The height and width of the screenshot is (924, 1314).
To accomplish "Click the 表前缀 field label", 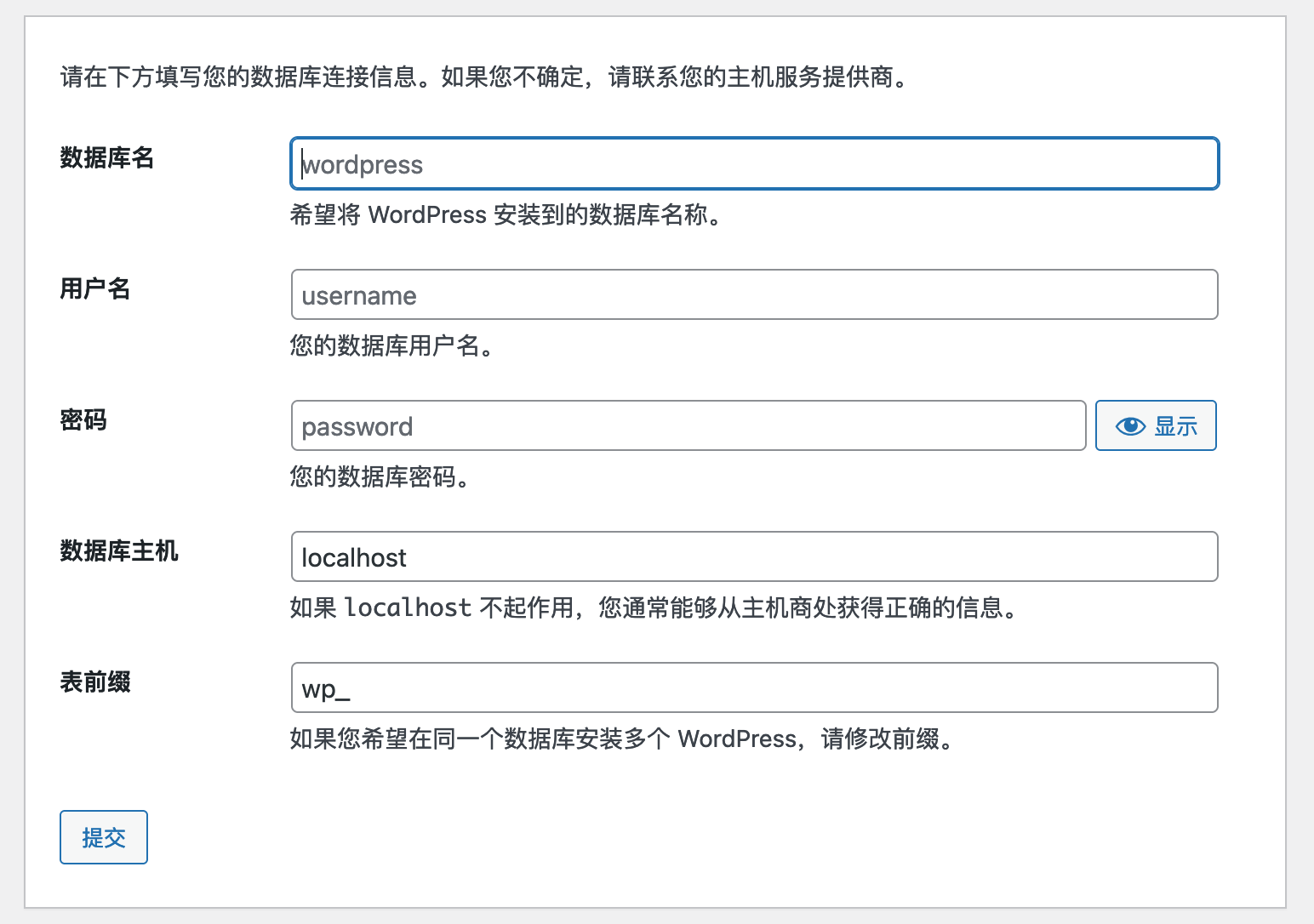I will pyautogui.click(x=95, y=682).
